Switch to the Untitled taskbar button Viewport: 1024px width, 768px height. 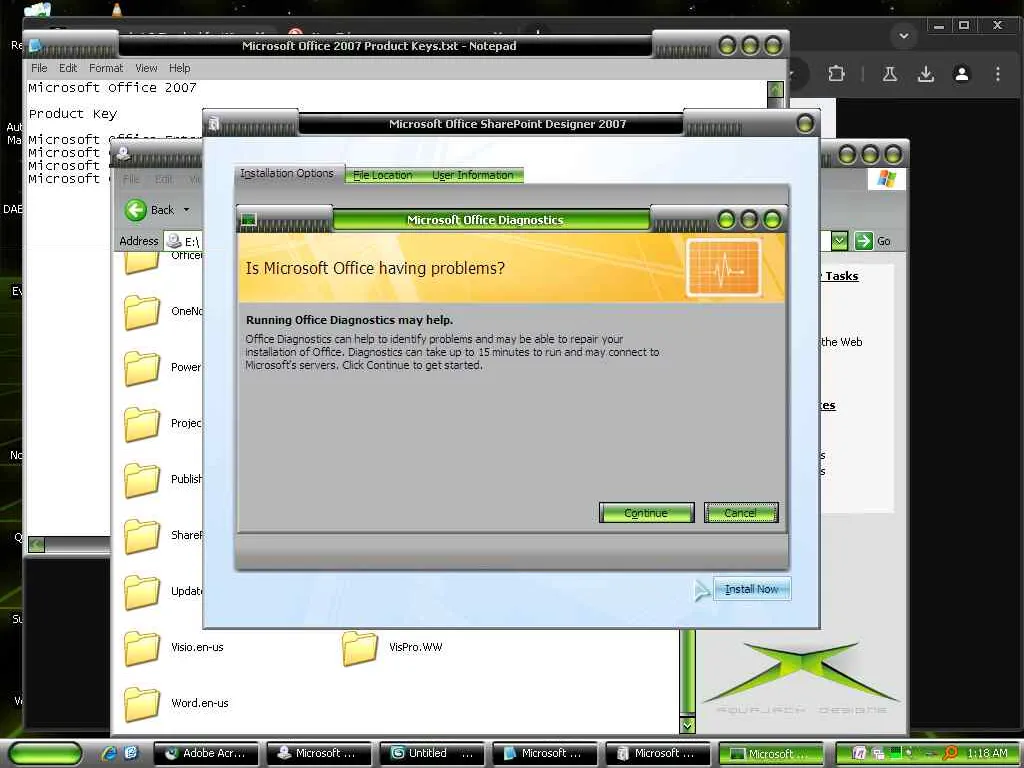(x=432, y=753)
